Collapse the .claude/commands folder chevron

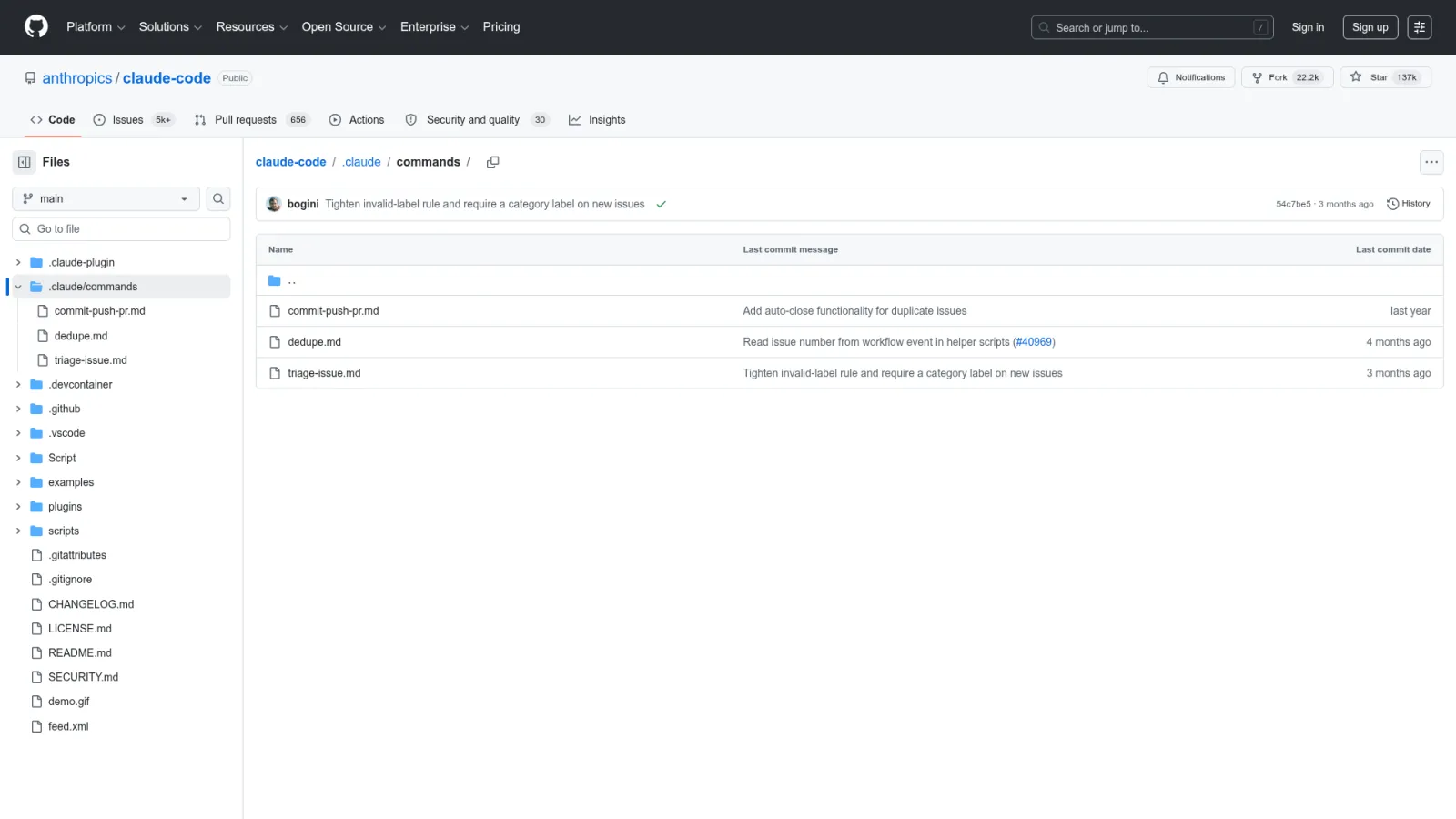click(x=18, y=287)
